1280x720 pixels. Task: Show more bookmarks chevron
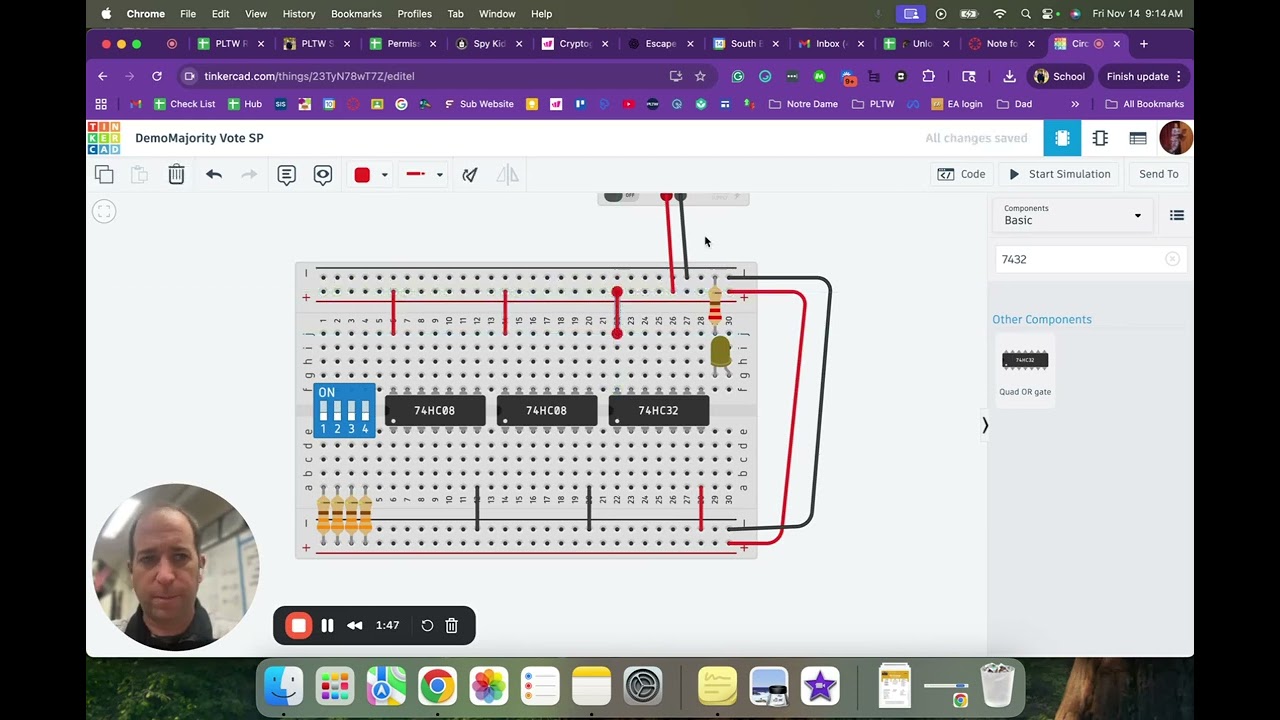coord(1075,104)
